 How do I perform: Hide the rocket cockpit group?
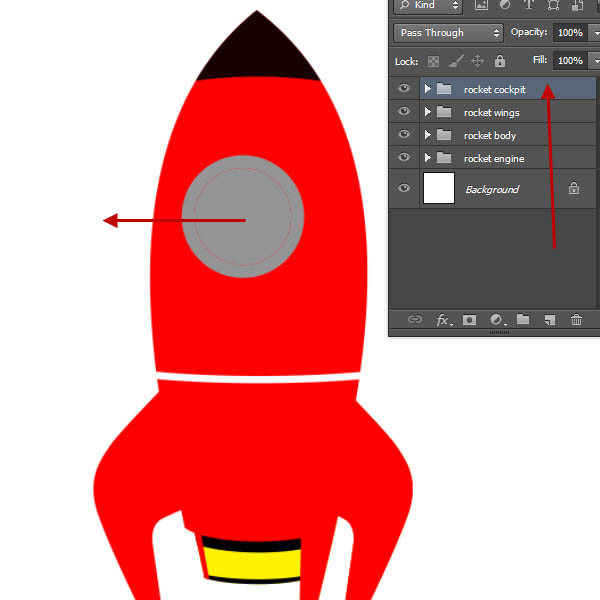coord(404,89)
